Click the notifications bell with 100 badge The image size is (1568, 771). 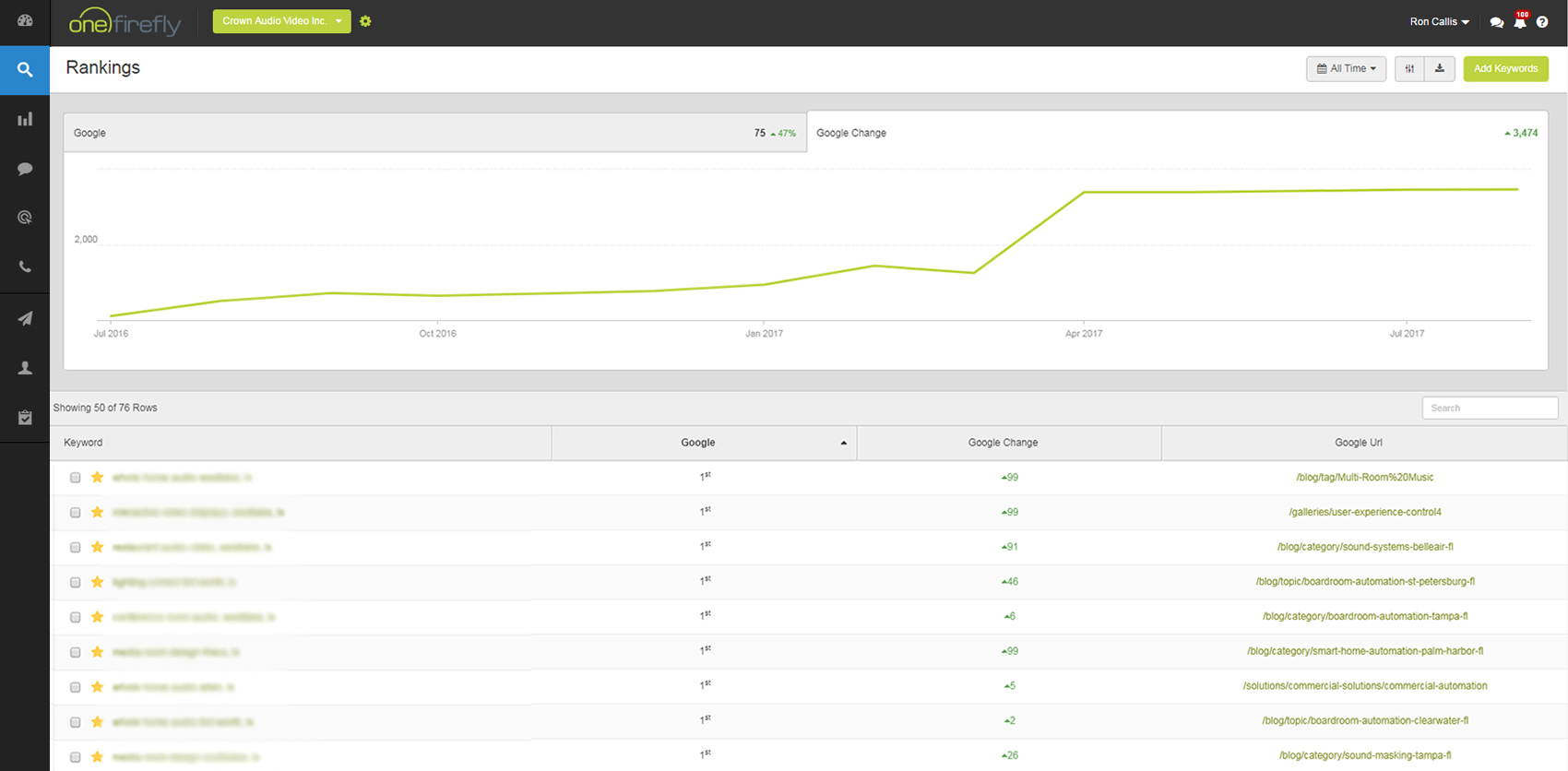click(1520, 22)
